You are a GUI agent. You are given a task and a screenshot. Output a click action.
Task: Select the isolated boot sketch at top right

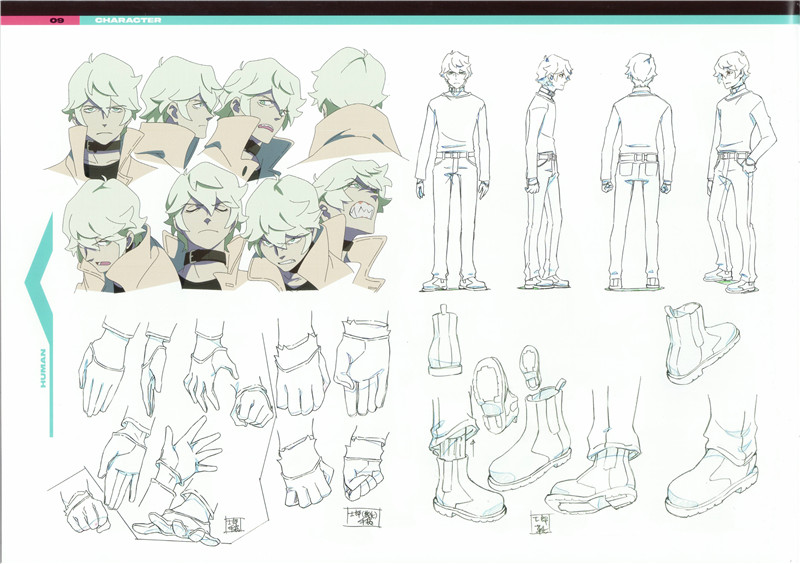point(700,345)
